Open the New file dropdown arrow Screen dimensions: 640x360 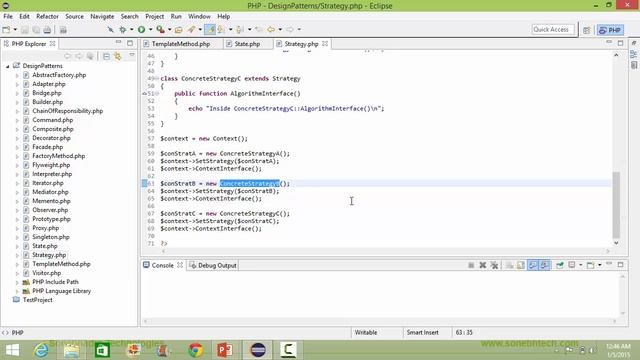point(15,29)
